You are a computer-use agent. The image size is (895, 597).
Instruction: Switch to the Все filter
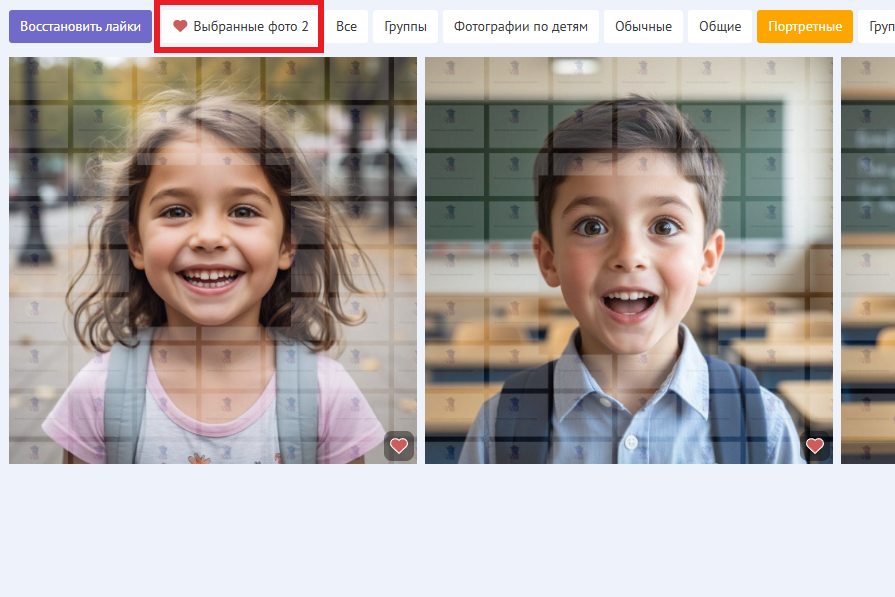click(x=346, y=26)
